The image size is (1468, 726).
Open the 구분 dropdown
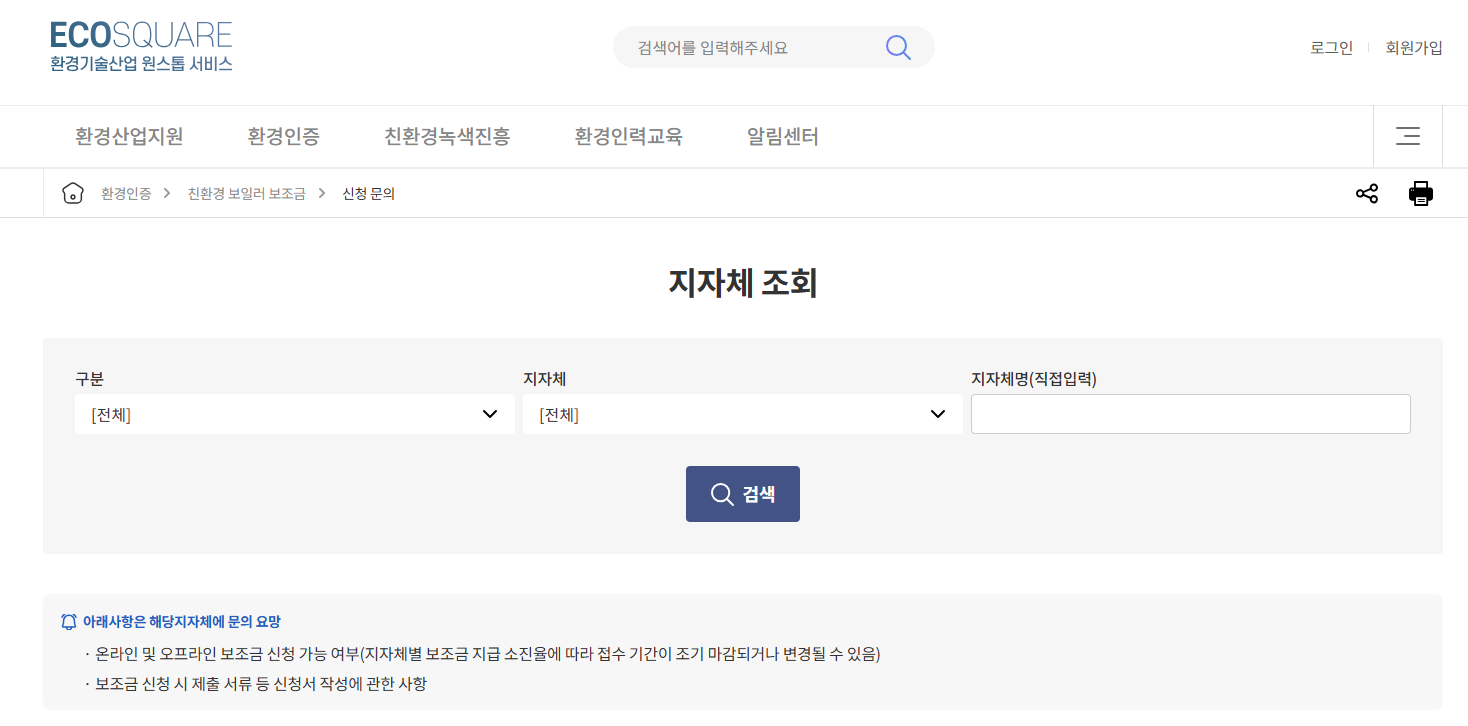(x=295, y=413)
